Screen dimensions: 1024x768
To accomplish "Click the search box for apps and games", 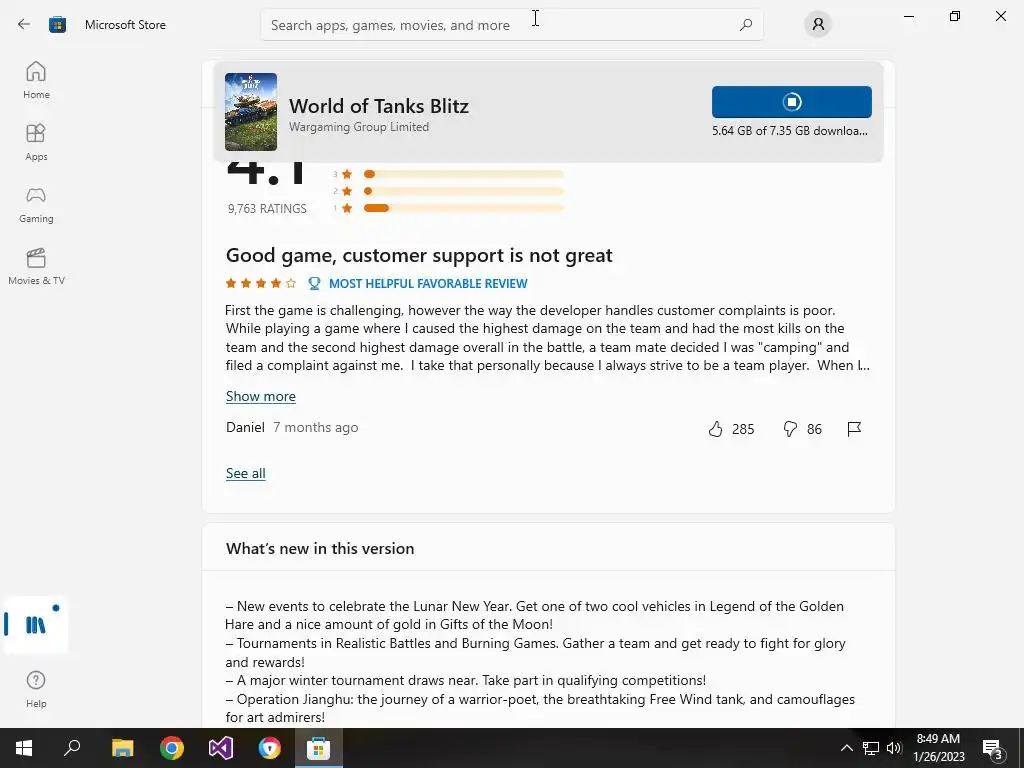I will click(x=511, y=25).
